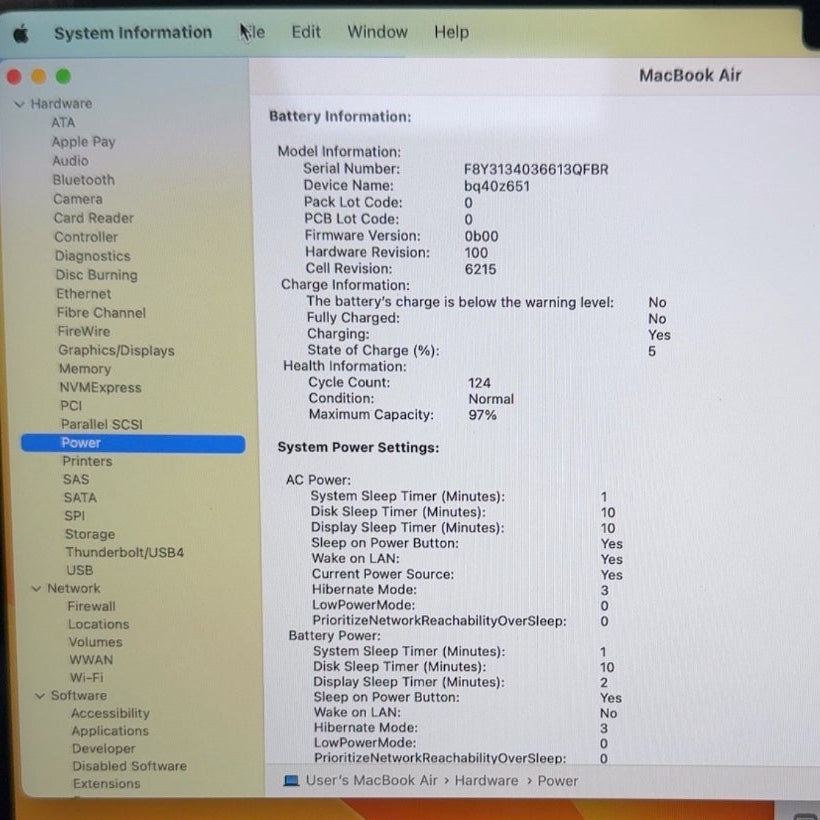Select Audio in the sidebar
Screen dimensions: 820x820
click(x=70, y=161)
